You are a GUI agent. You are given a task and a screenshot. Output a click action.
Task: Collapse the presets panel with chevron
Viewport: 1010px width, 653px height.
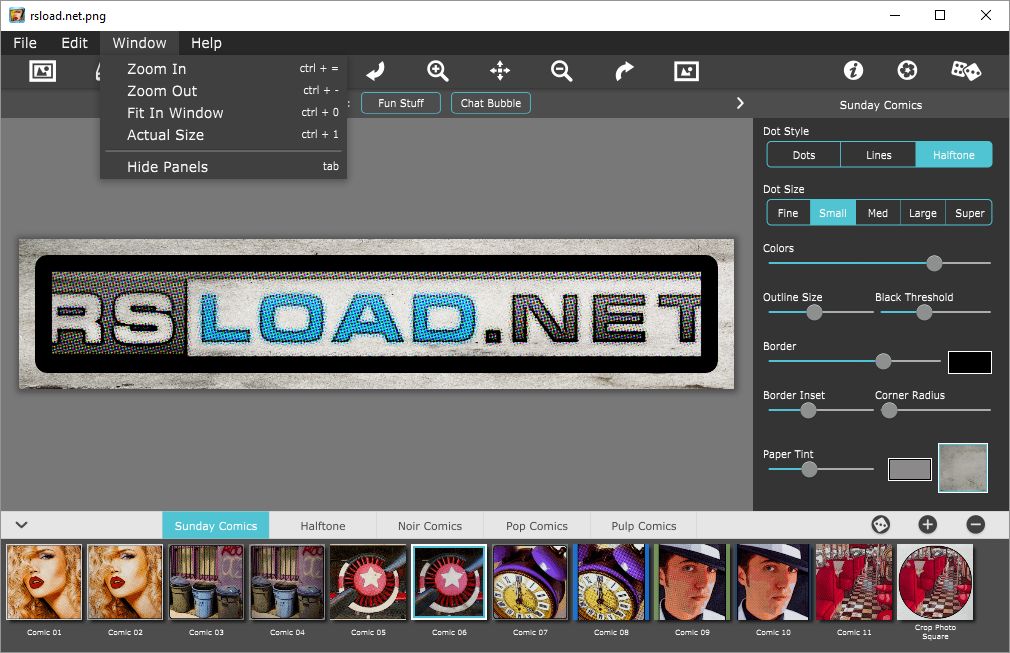click(21, 525)
